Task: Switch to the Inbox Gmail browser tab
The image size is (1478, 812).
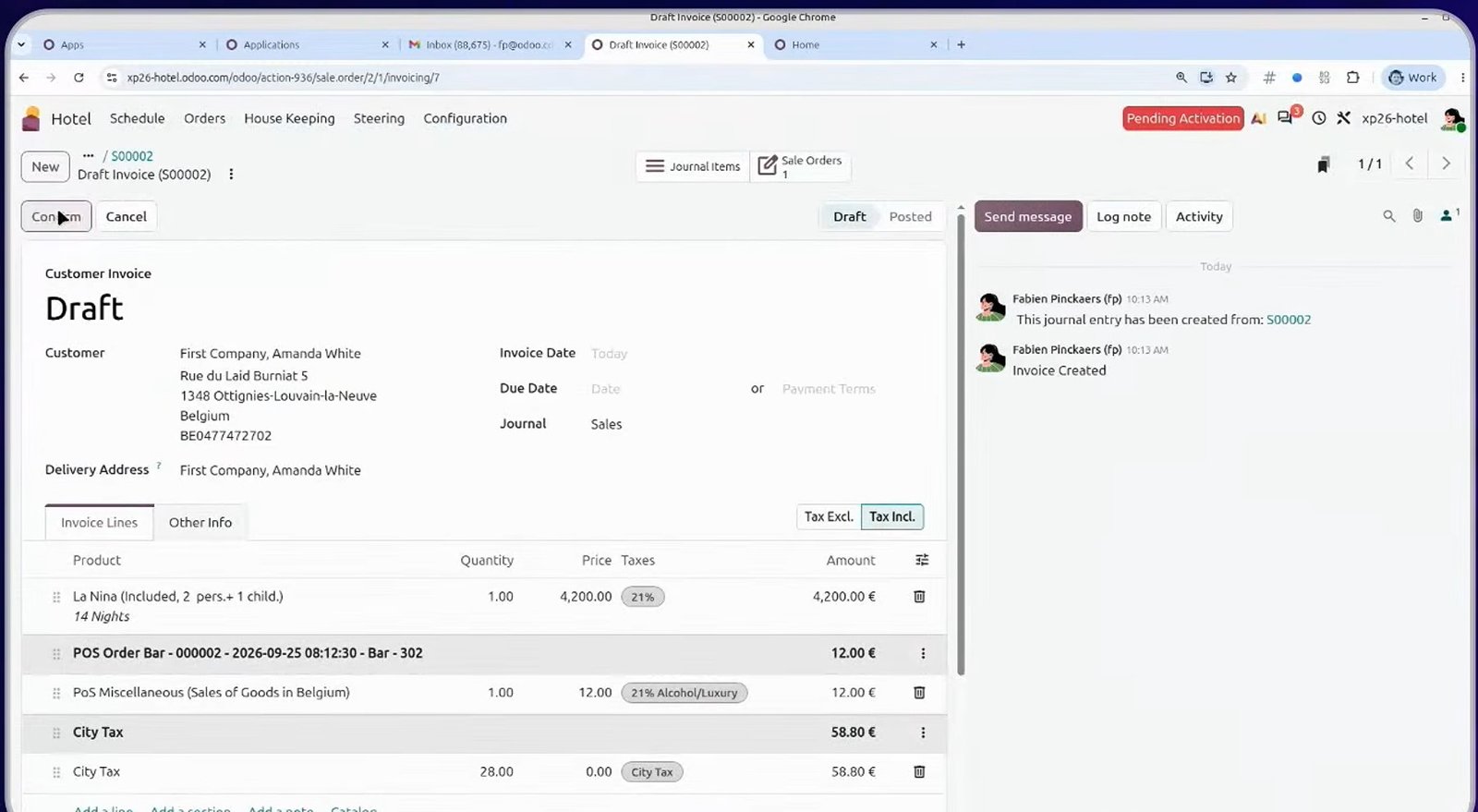Action: [491, 44]
